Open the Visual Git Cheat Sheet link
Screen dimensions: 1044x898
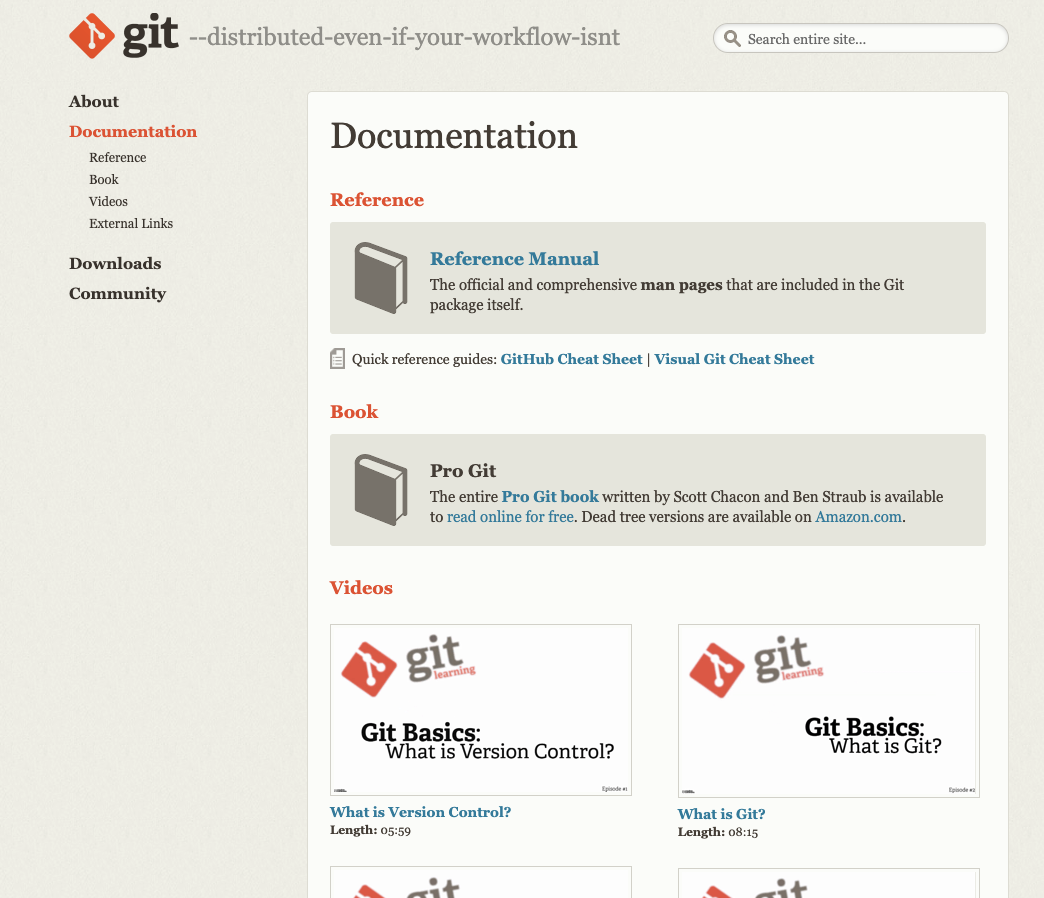point(734,359)
